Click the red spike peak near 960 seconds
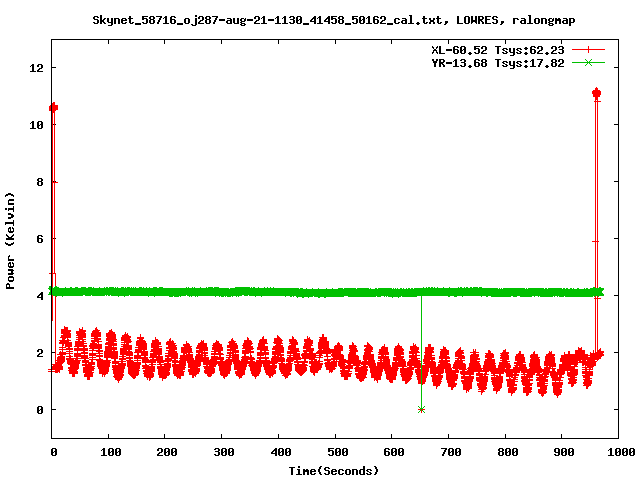The height and width of the screenshot is (480, 640). pos(596,93)
